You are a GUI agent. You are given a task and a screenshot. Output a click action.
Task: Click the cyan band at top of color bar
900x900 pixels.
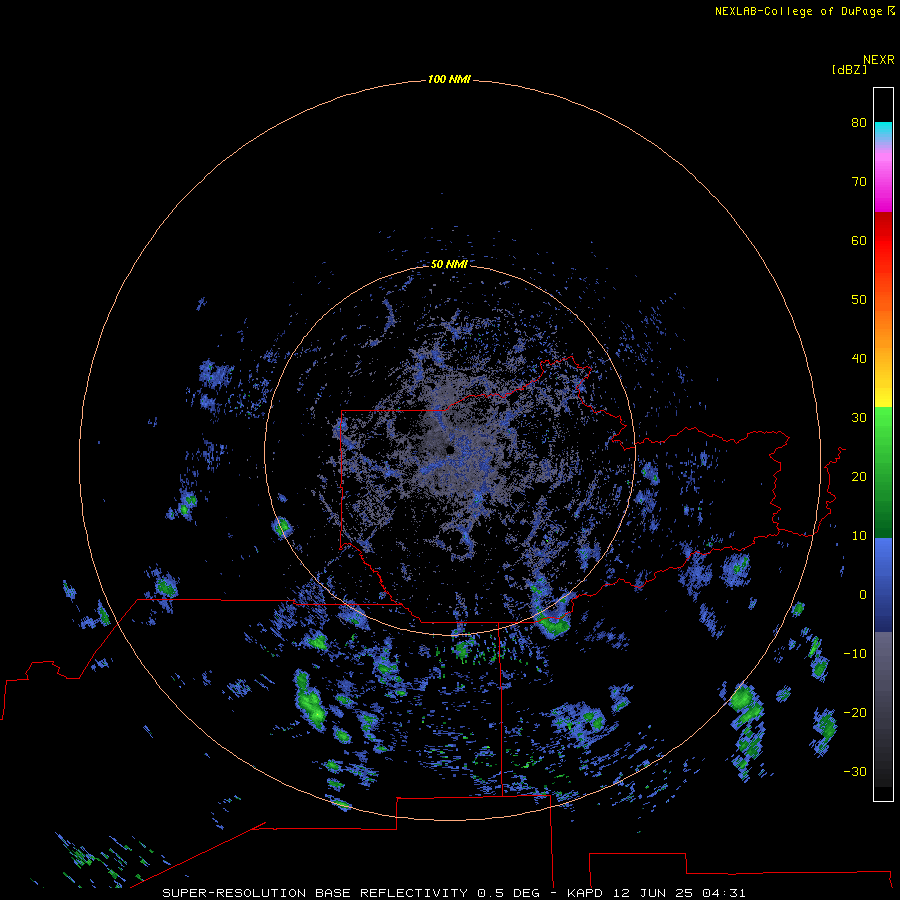[883, 128]
